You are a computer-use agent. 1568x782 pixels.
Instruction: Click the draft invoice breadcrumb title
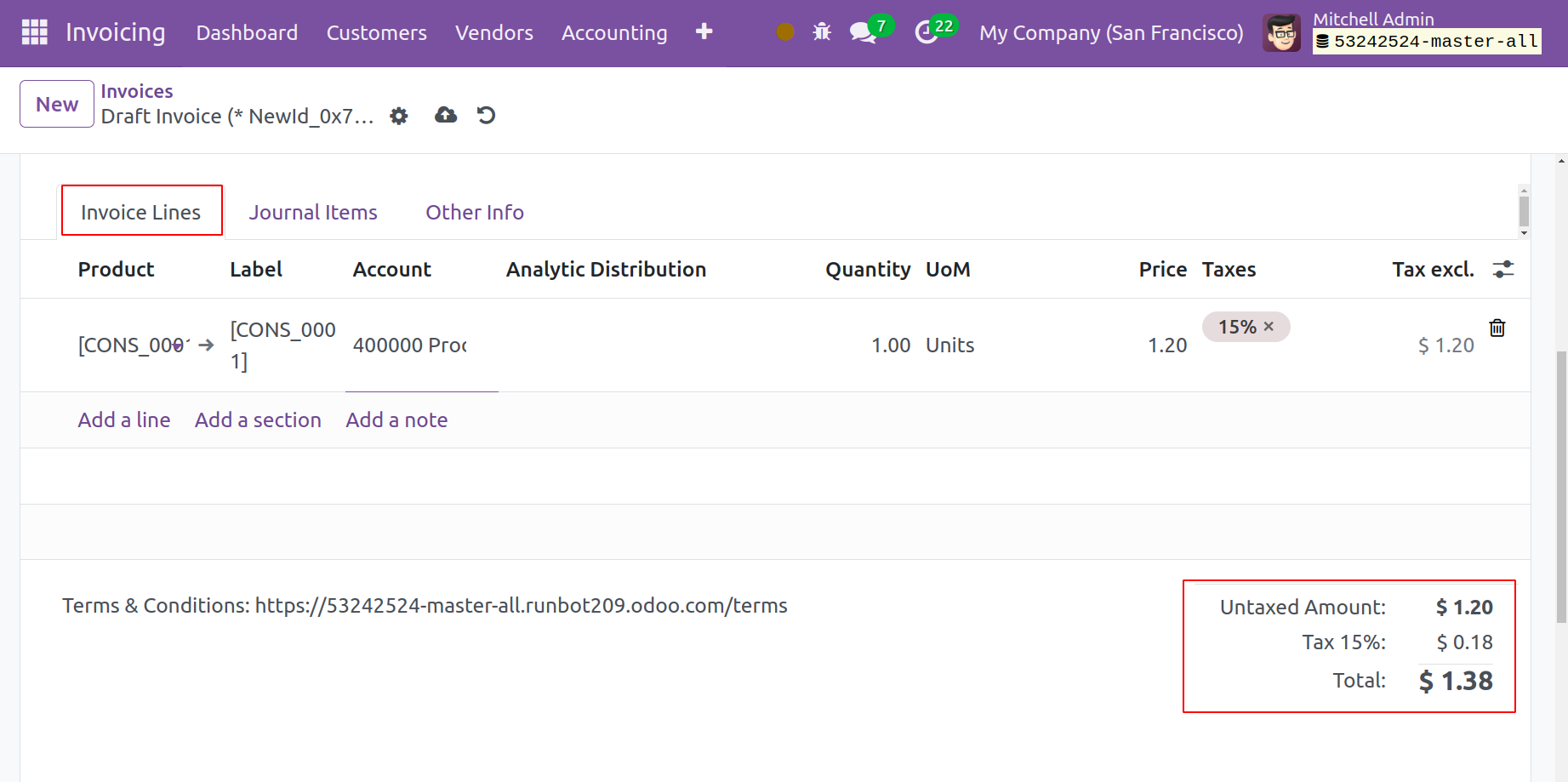click(x=237, y=117)
